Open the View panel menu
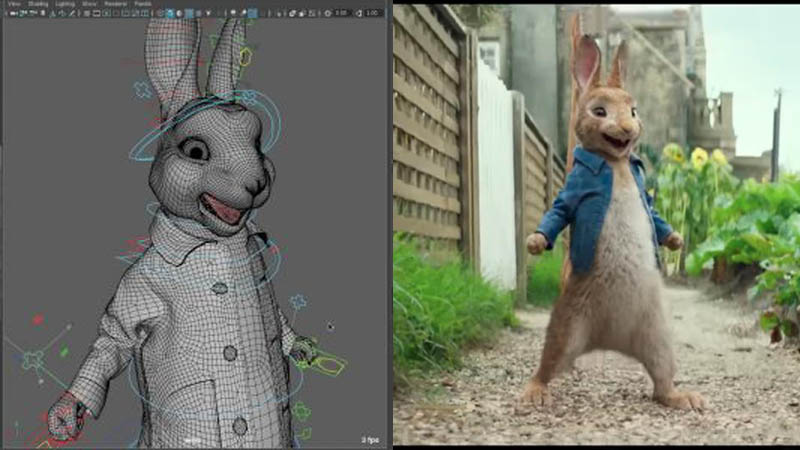800x450 pixels. click(14, 4)
